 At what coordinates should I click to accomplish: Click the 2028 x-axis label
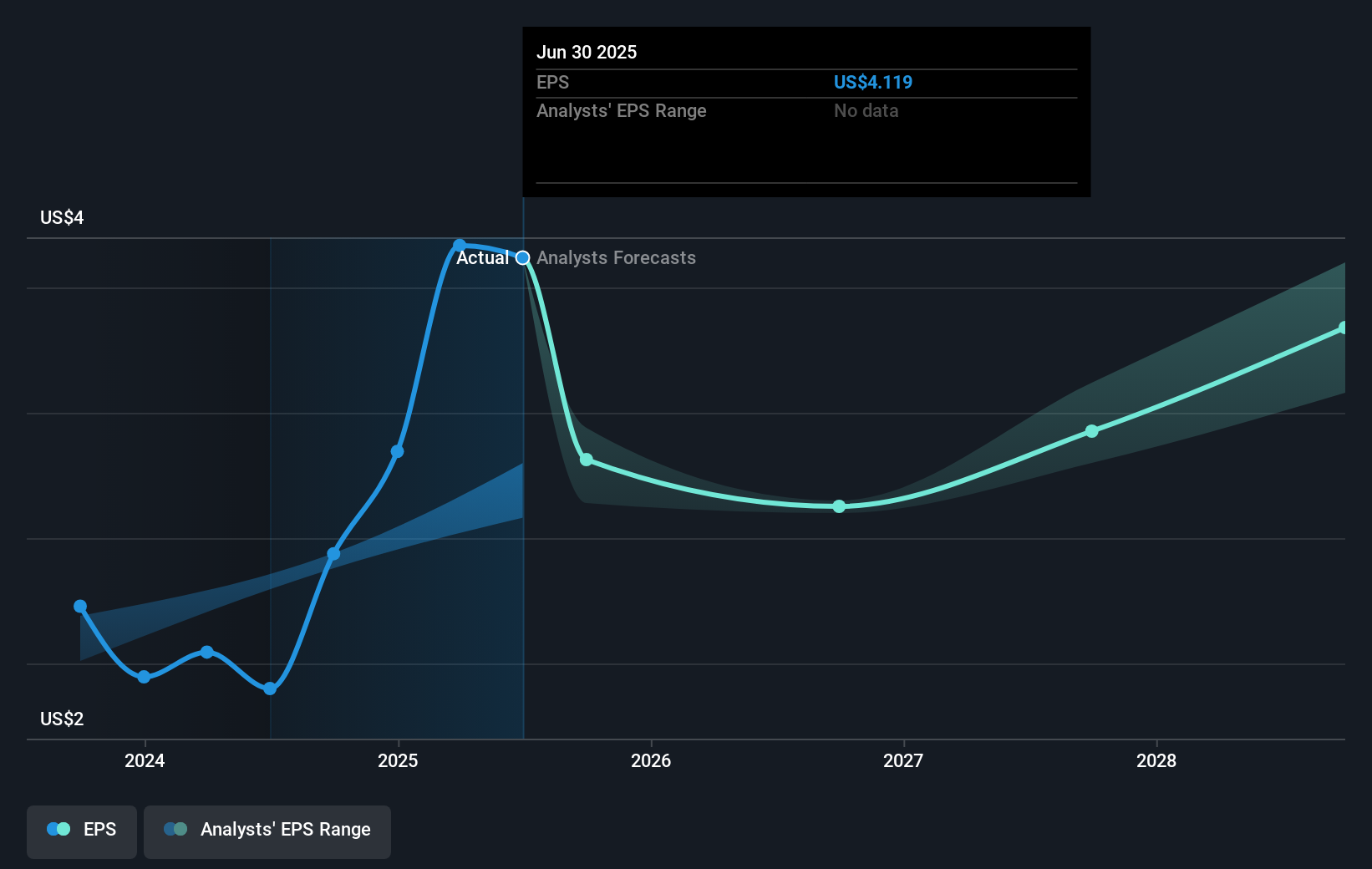[1156, 761]
